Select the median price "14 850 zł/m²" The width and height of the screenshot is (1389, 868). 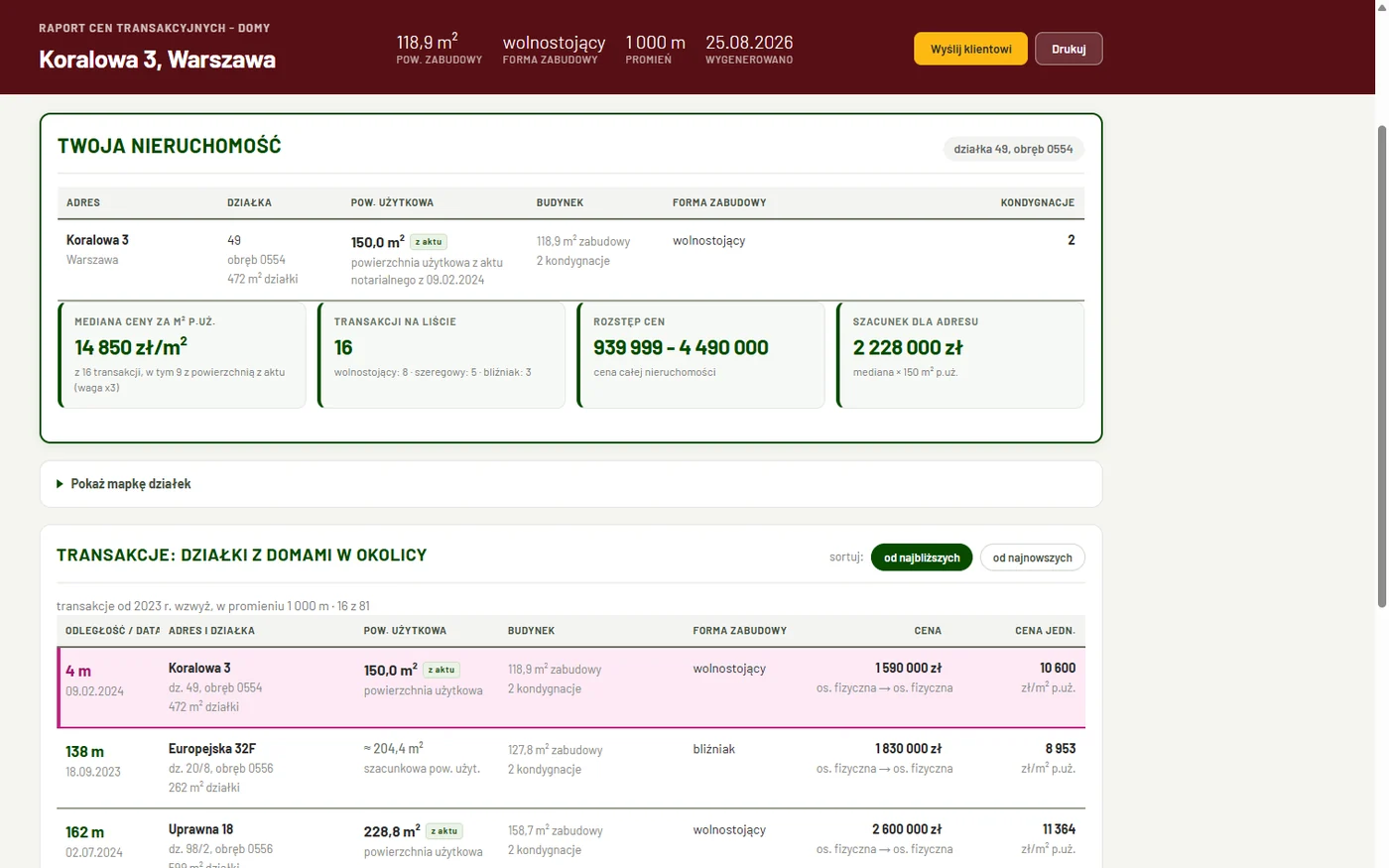pos(131,346)
